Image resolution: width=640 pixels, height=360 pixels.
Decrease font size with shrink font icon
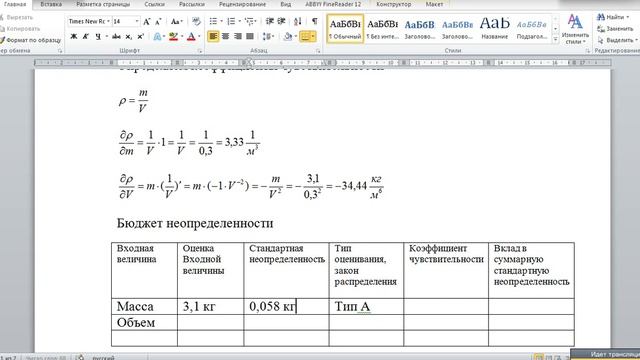coord(158,22)
